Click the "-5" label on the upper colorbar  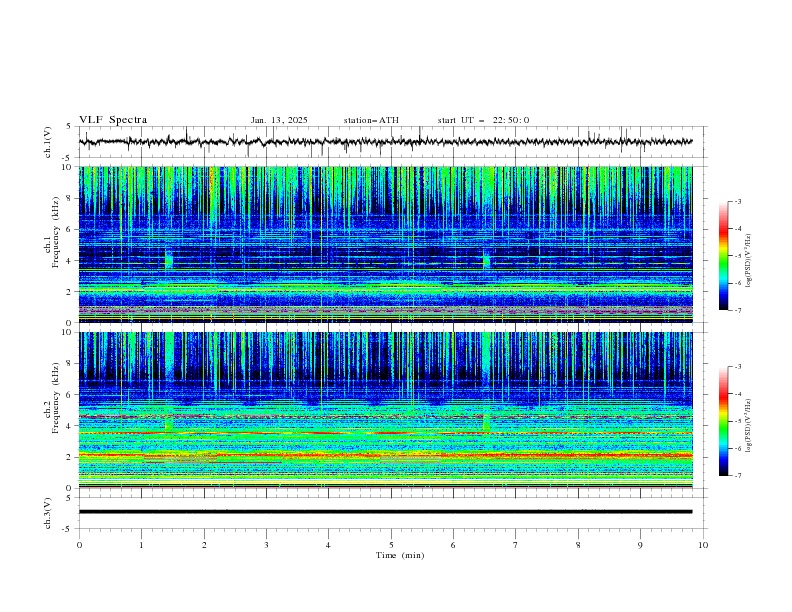(x=737, y=256)
